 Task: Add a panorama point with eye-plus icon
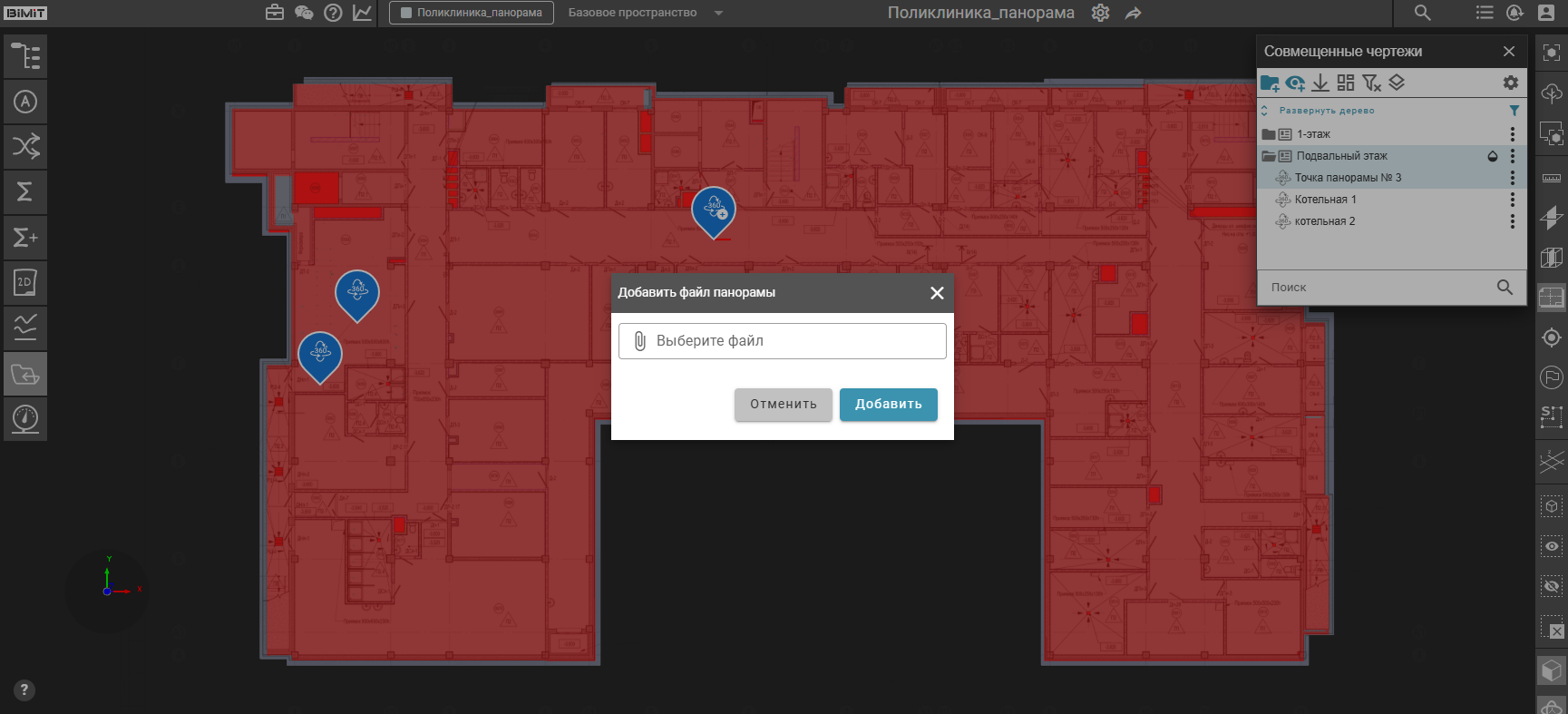[x=1295, y=83]
